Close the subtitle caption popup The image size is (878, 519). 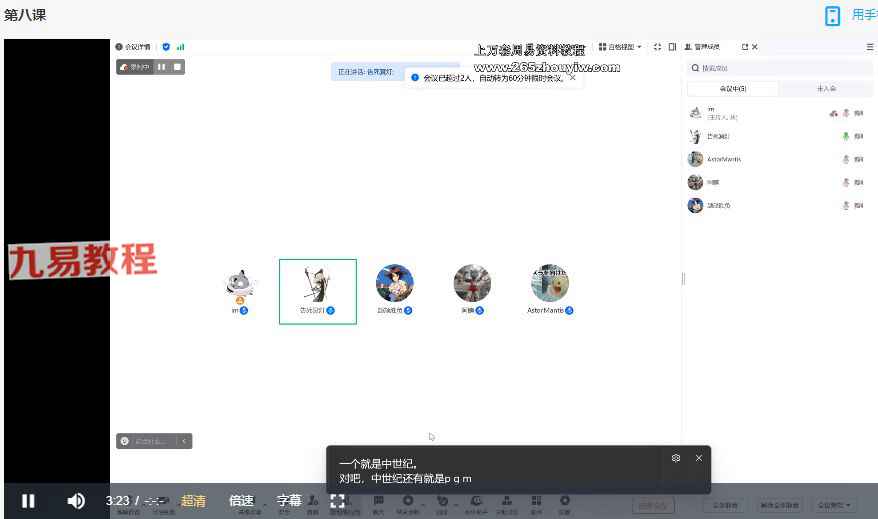click(x=699, y=458)
